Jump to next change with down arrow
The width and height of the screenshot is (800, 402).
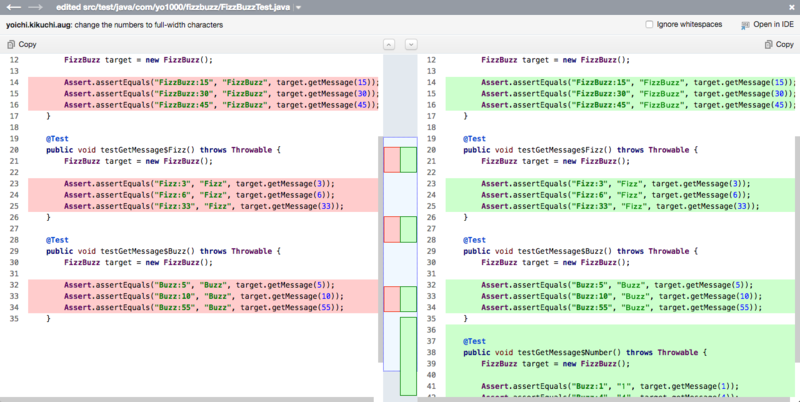point(411,44)
